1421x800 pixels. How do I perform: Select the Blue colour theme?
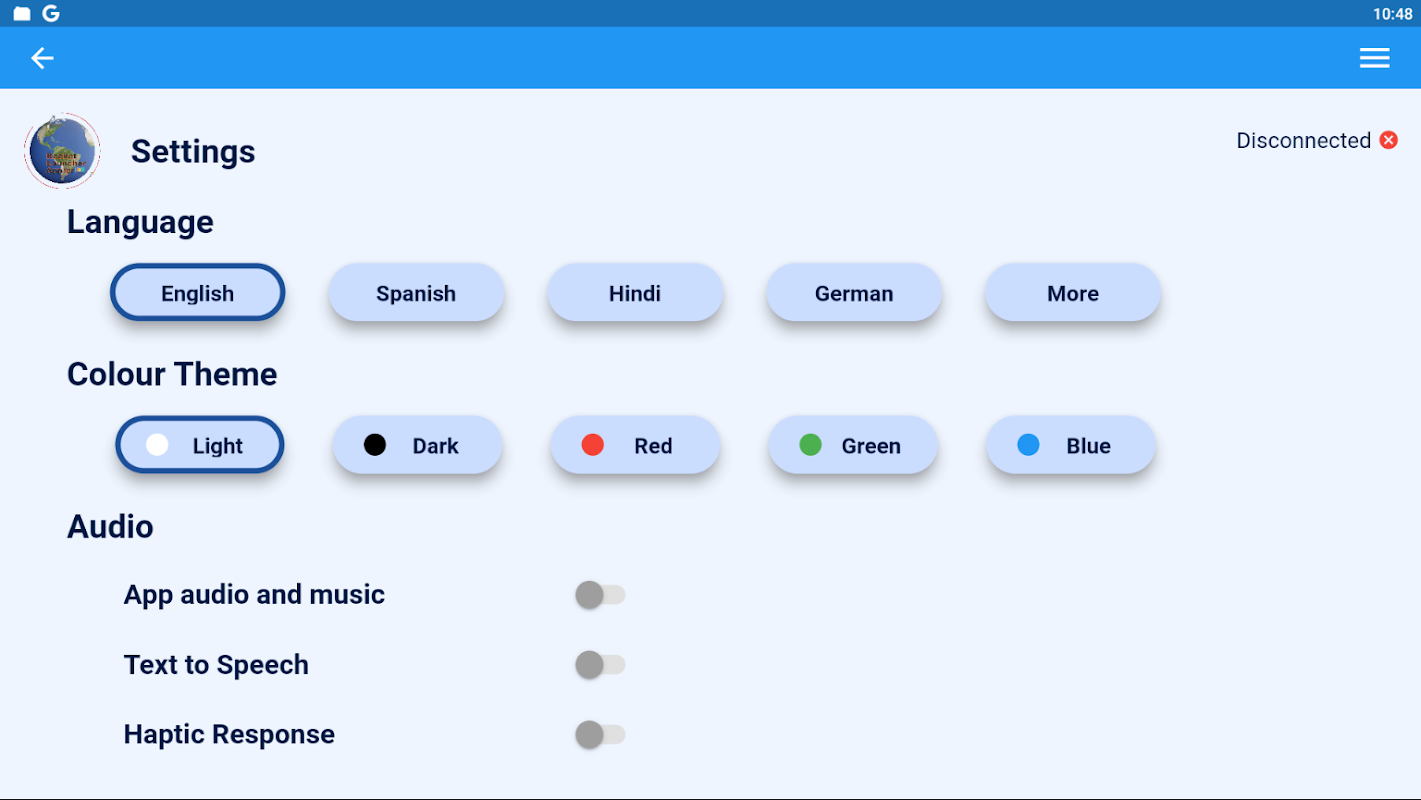pos(1071,445)
